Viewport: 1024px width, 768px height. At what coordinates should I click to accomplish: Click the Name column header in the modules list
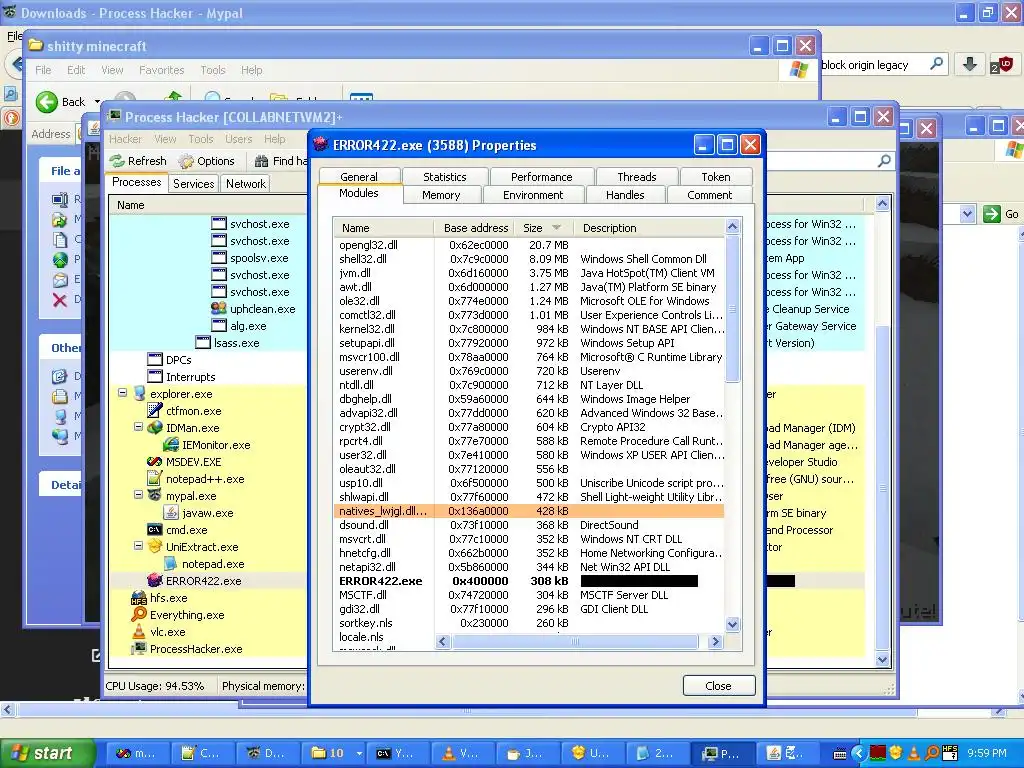(384, 228)
